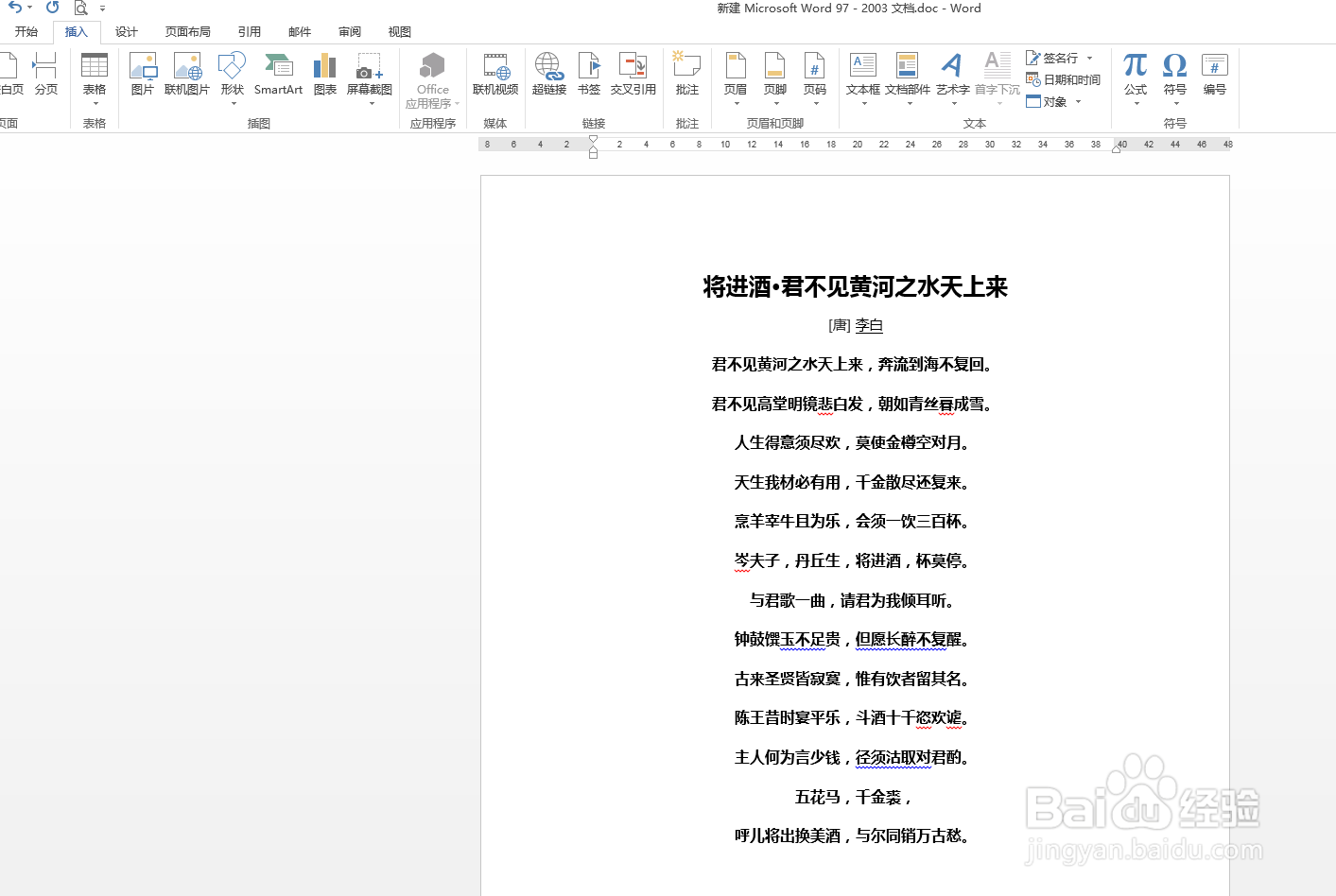Click line 君不见黄河之水天上来，奔流到海不复回
1336x896 pixels.
pos(851,365)
